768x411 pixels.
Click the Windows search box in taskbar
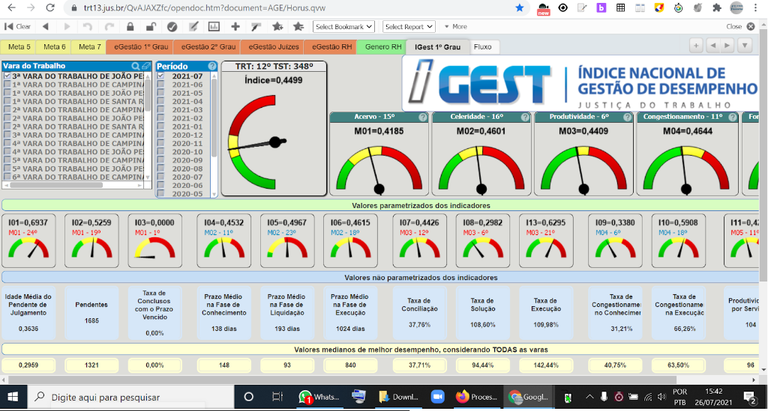[129, 397]
